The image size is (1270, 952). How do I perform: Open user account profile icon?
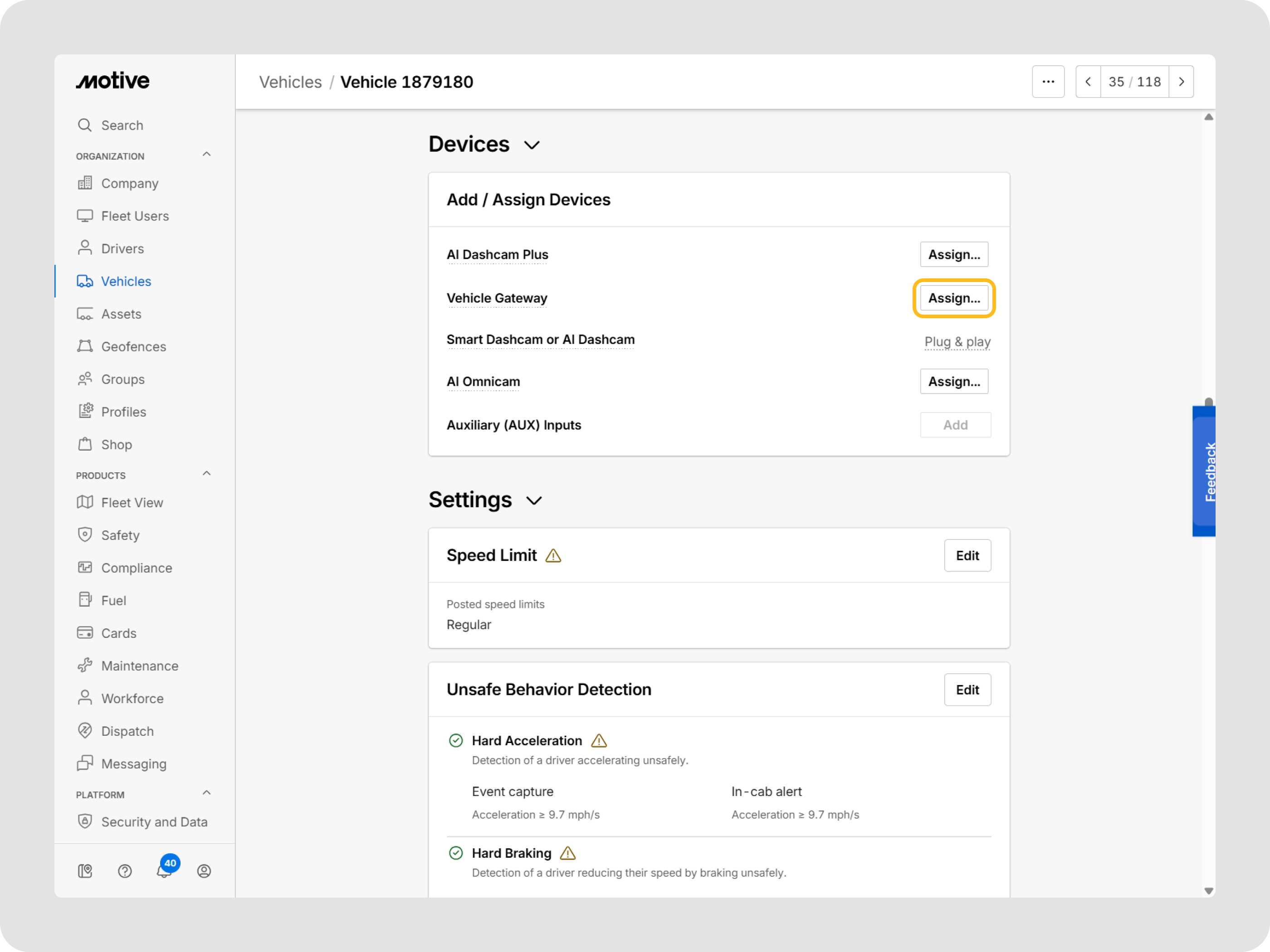click(x=204, y=871)
